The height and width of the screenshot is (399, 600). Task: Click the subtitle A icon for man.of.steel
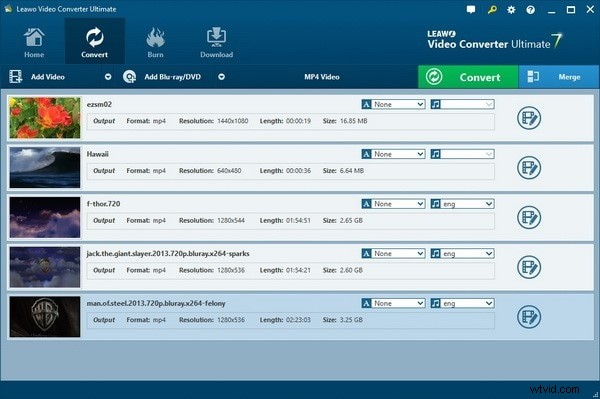tap(366, 303)
